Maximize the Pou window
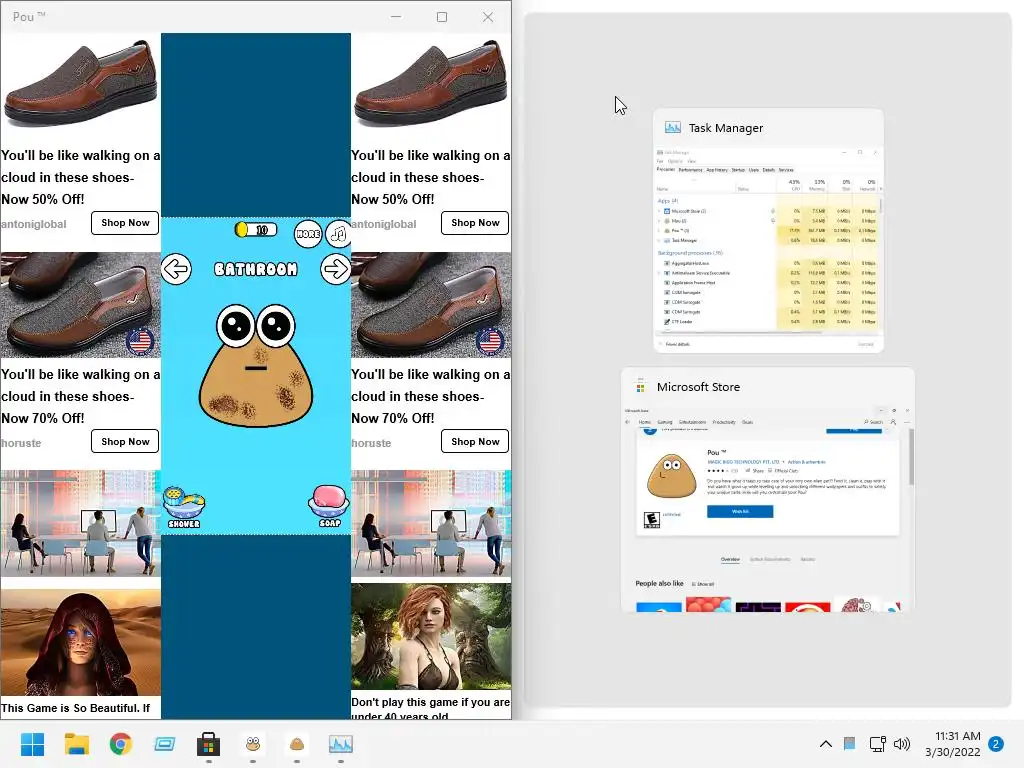The image size is (1024, 768). tap(442, 17)
